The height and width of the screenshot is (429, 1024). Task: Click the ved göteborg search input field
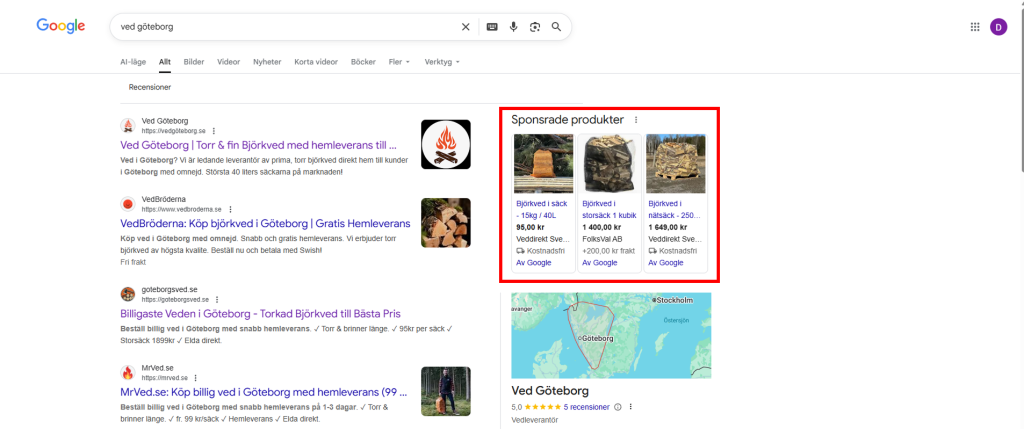click(x=287, y=27)
